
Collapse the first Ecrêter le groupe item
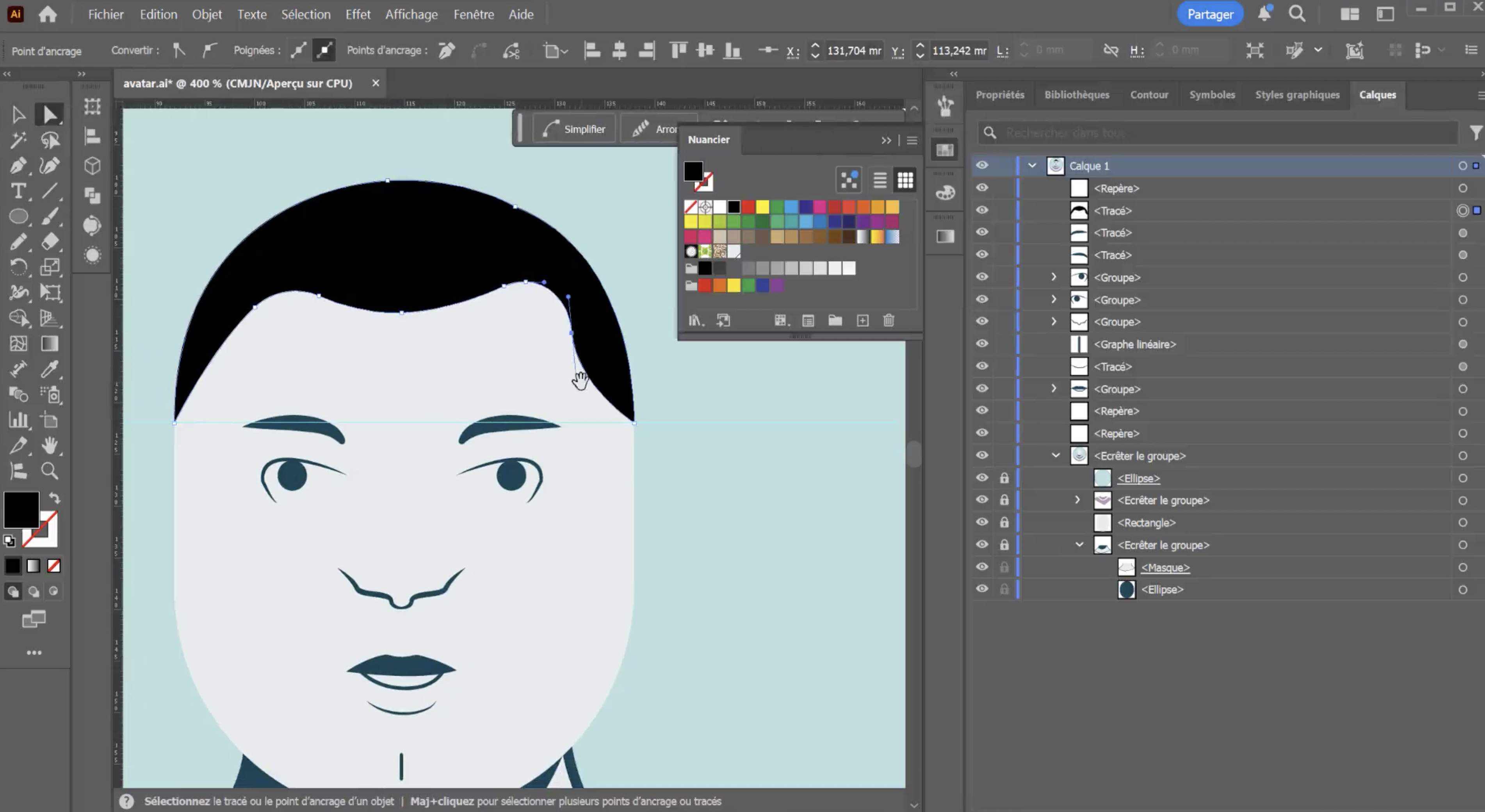click(x=1056, y=455)
